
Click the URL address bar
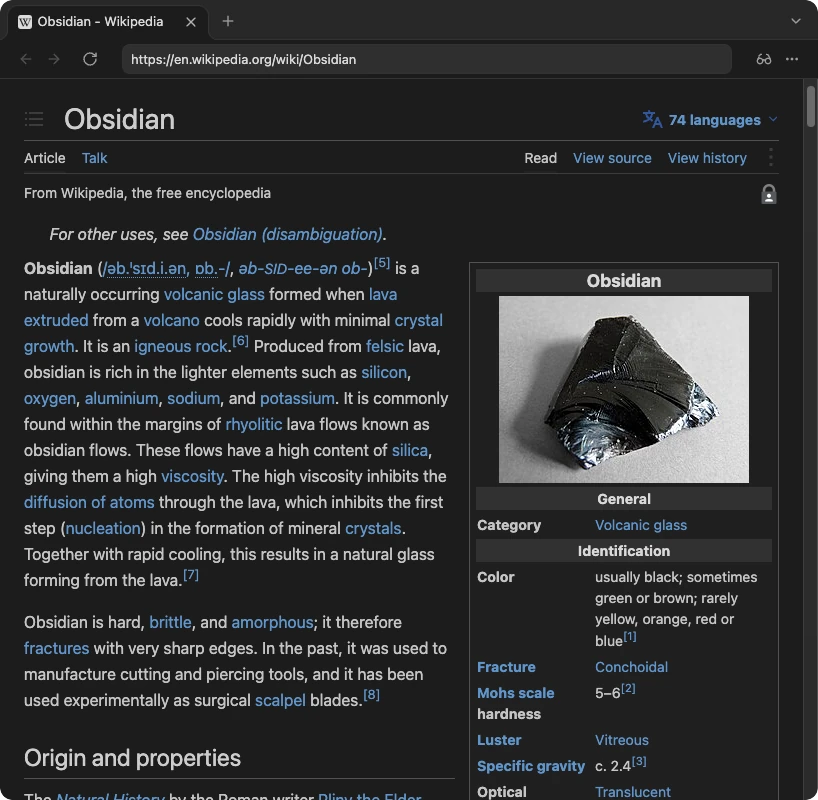click(x=426, y=59)
